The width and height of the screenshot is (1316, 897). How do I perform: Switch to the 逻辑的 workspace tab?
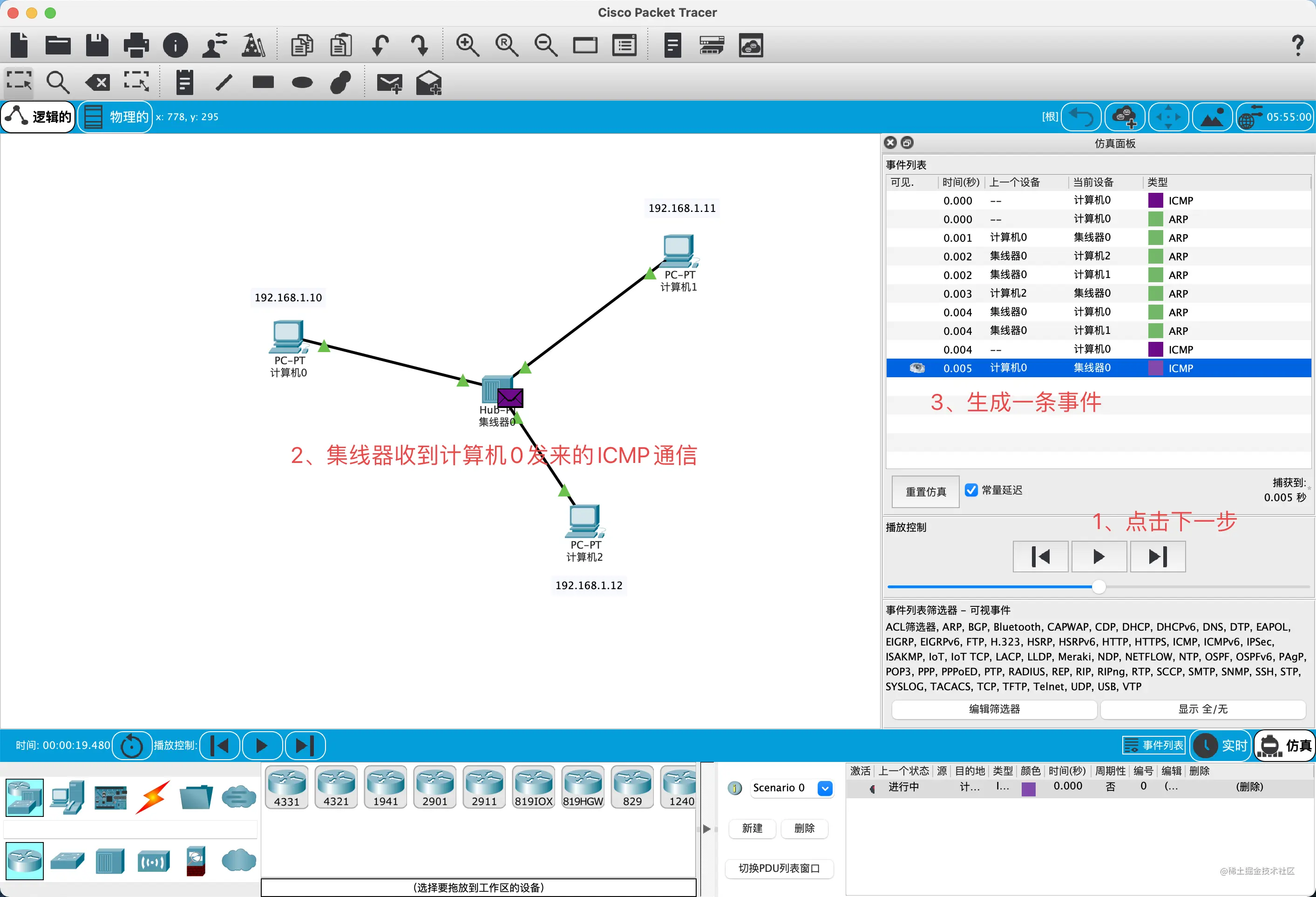pyautogui.click(x=38, y=116)
